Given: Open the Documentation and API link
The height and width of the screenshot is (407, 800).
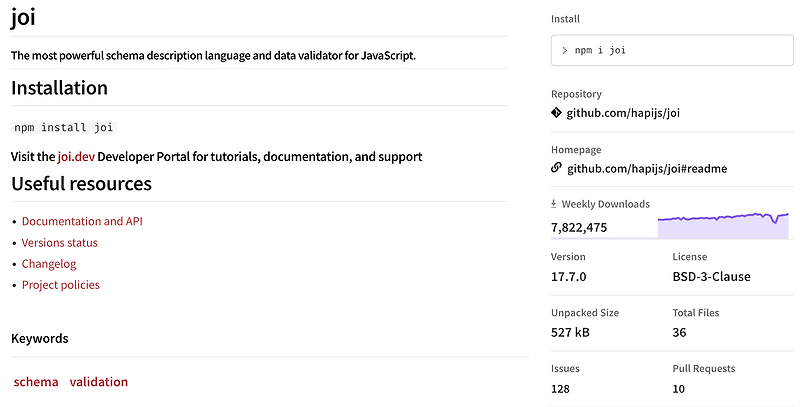Looking at the screenshot, I should [x=83, y=221].
